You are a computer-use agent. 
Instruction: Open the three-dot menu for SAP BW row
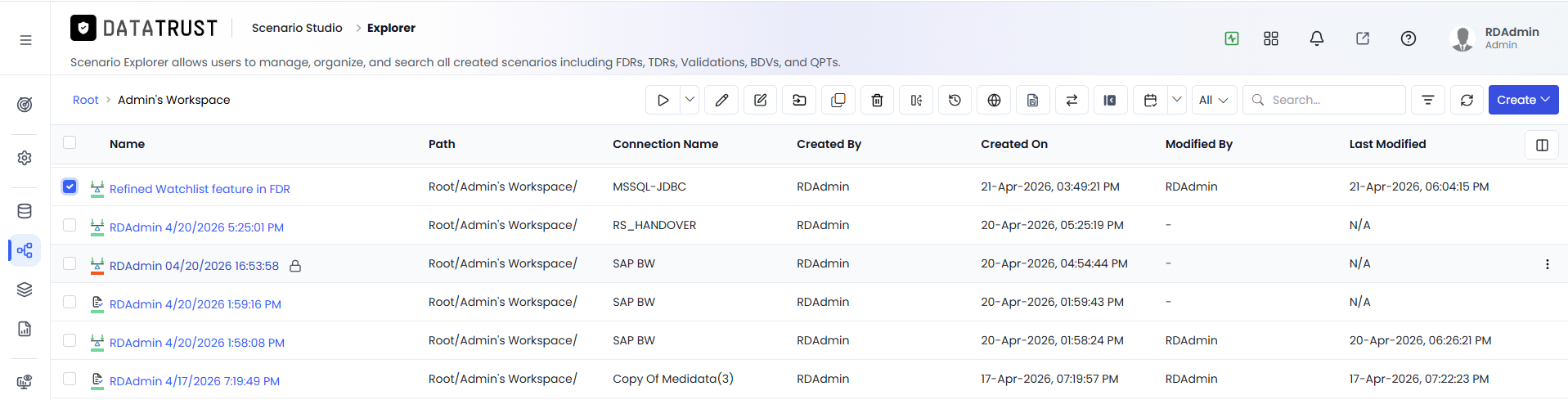click(1547, 264)
